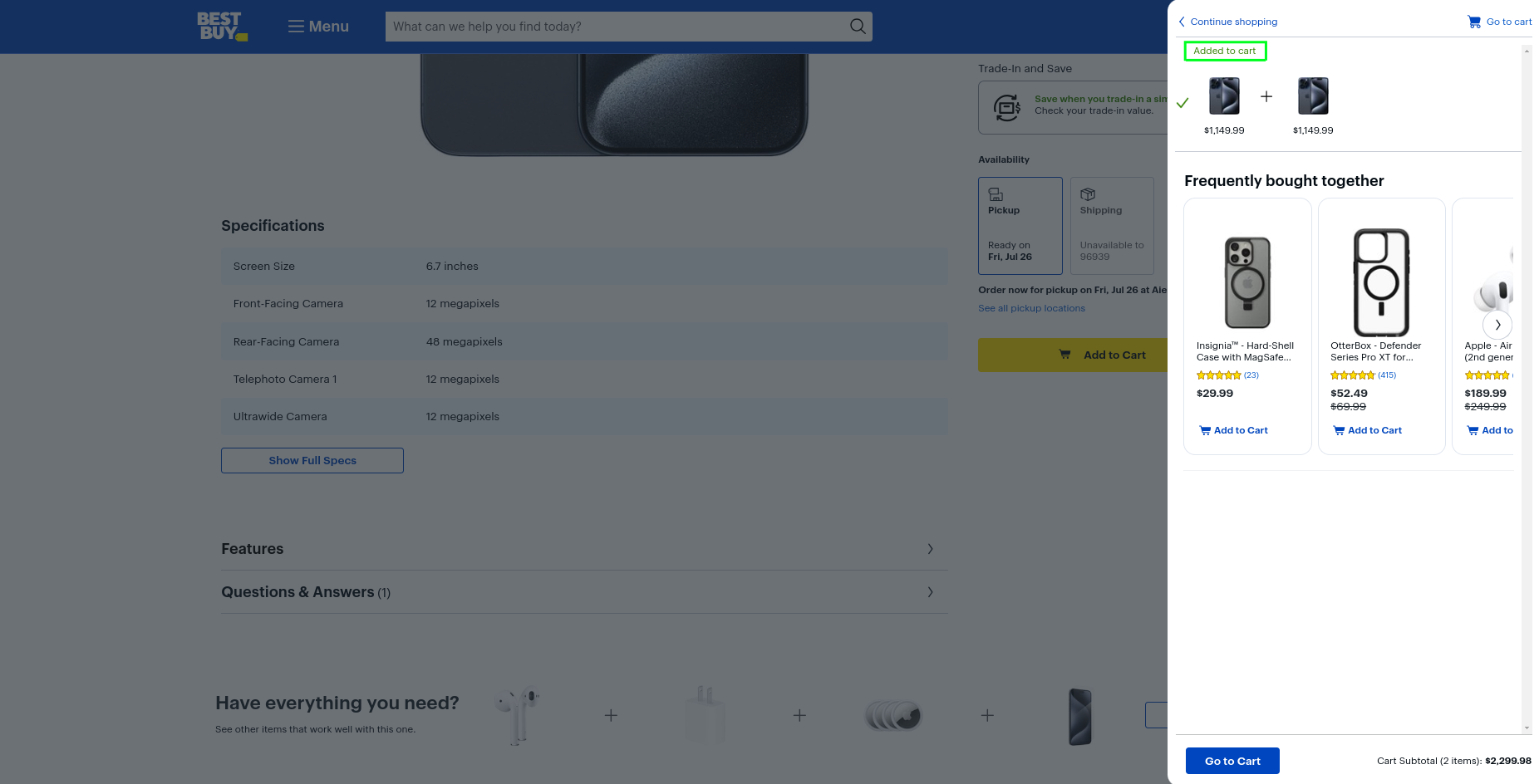Click the trade-in phone icon
This screenshot has width=1539, height=784.
[x=1007, y=107]
